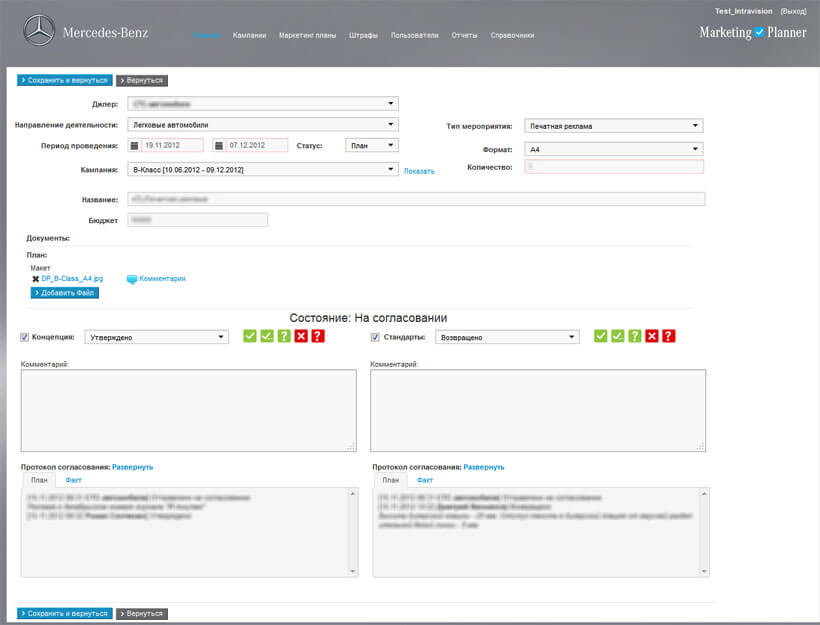Open the Справочники menu item

(x=512, y=36)
